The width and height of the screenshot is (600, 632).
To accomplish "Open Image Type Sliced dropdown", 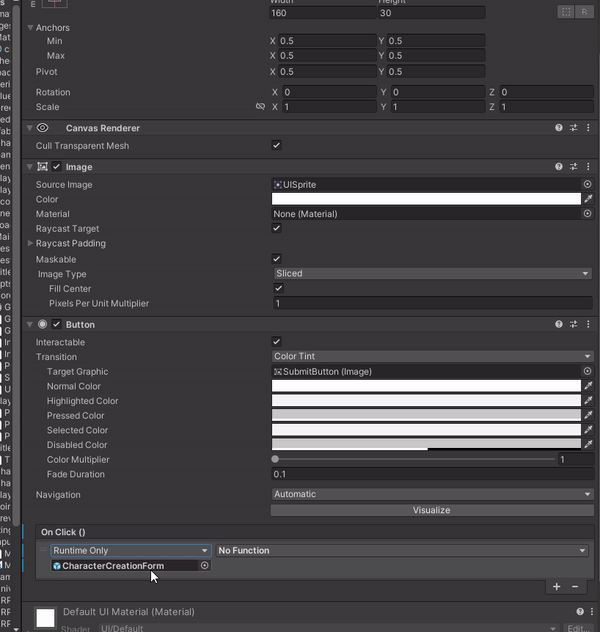I will tap(433, 273).
